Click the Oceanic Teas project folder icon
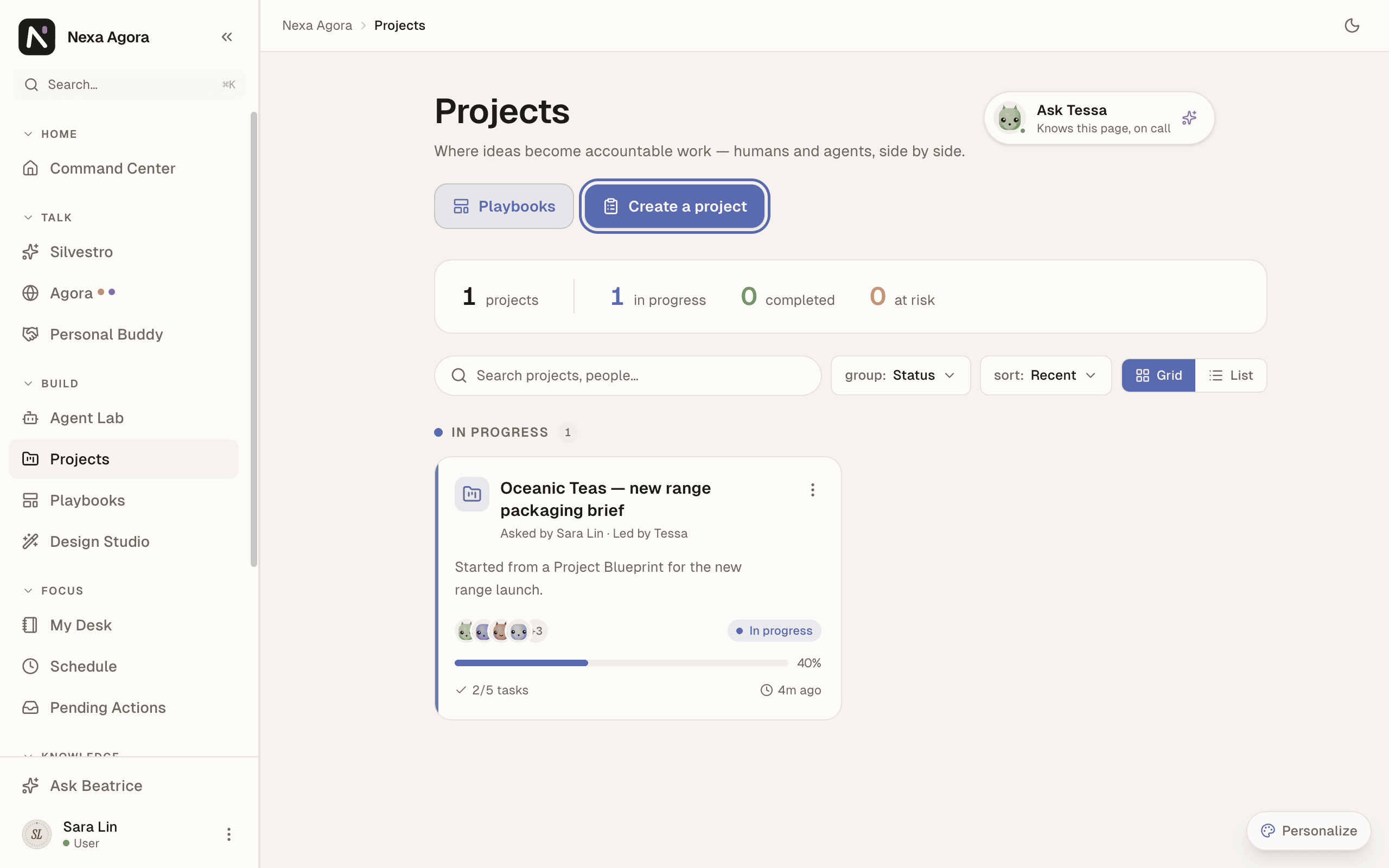 [472, 494]
